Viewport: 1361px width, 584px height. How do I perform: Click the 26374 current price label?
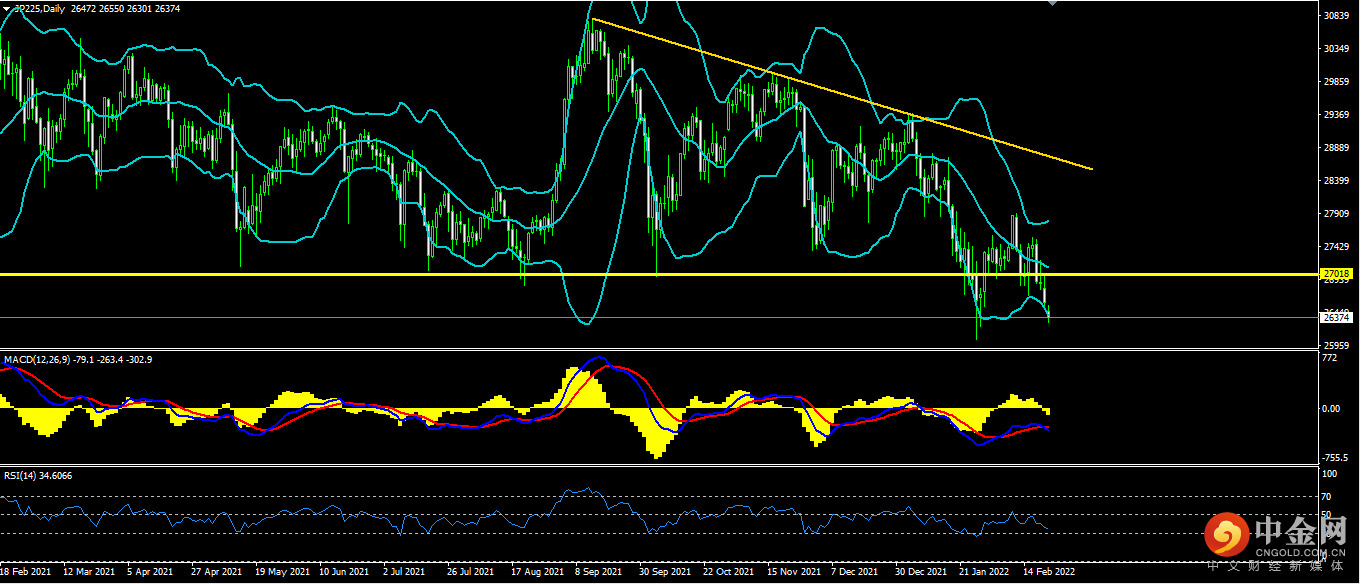1337,317
